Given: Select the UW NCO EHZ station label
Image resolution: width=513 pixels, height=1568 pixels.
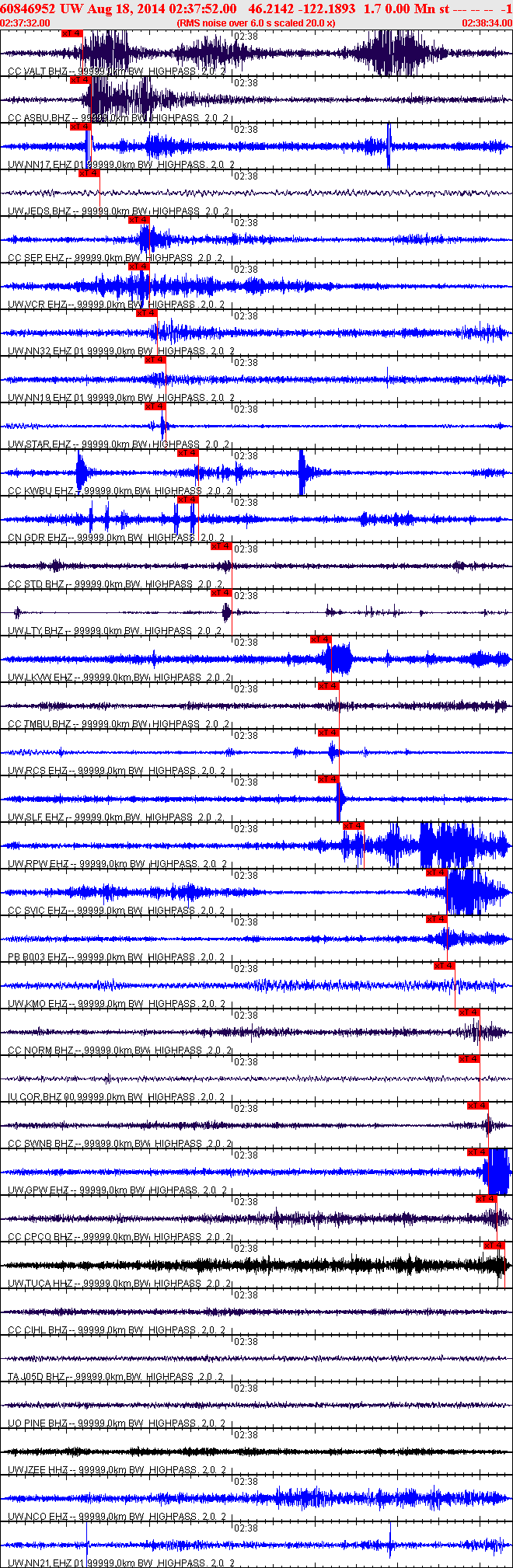Looking at the screenshot, I should (117, 1517).
